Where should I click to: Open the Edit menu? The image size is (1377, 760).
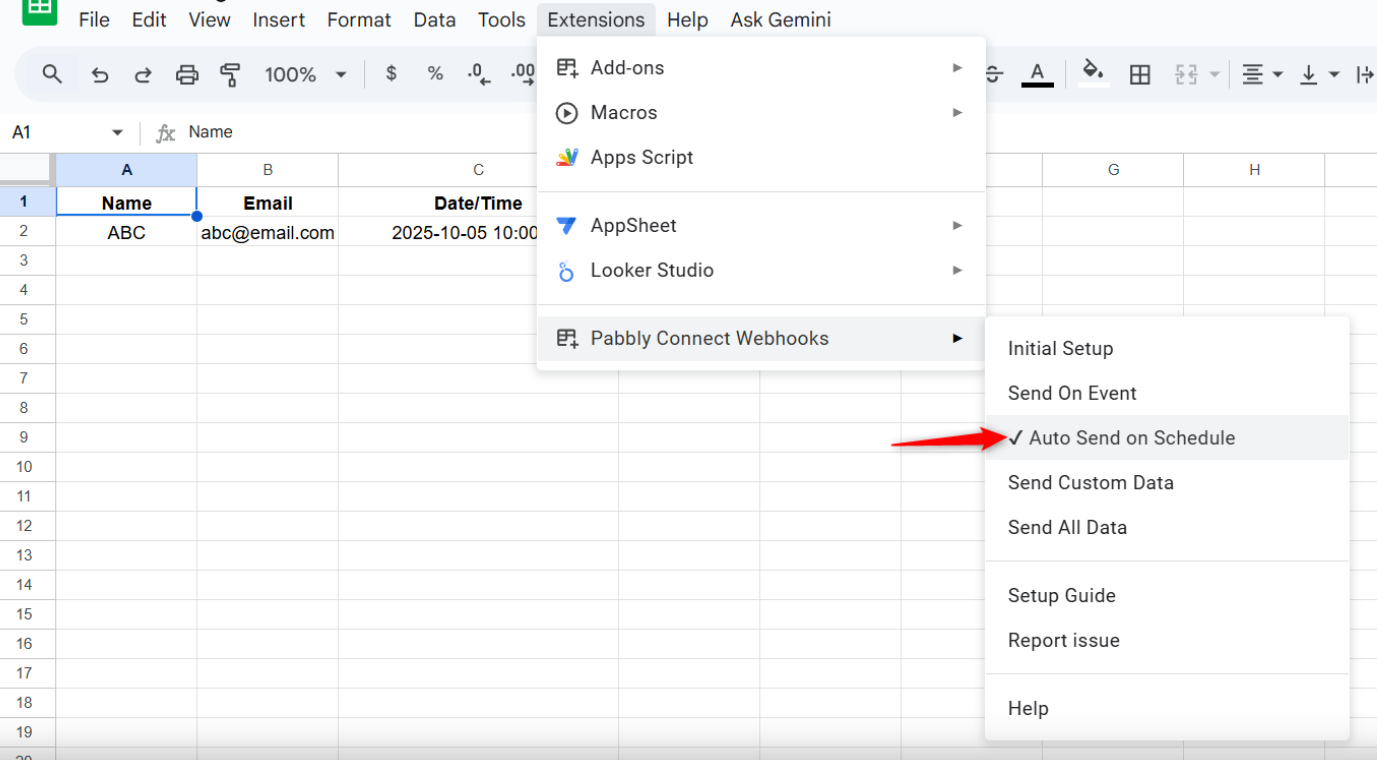click(149, 20)
